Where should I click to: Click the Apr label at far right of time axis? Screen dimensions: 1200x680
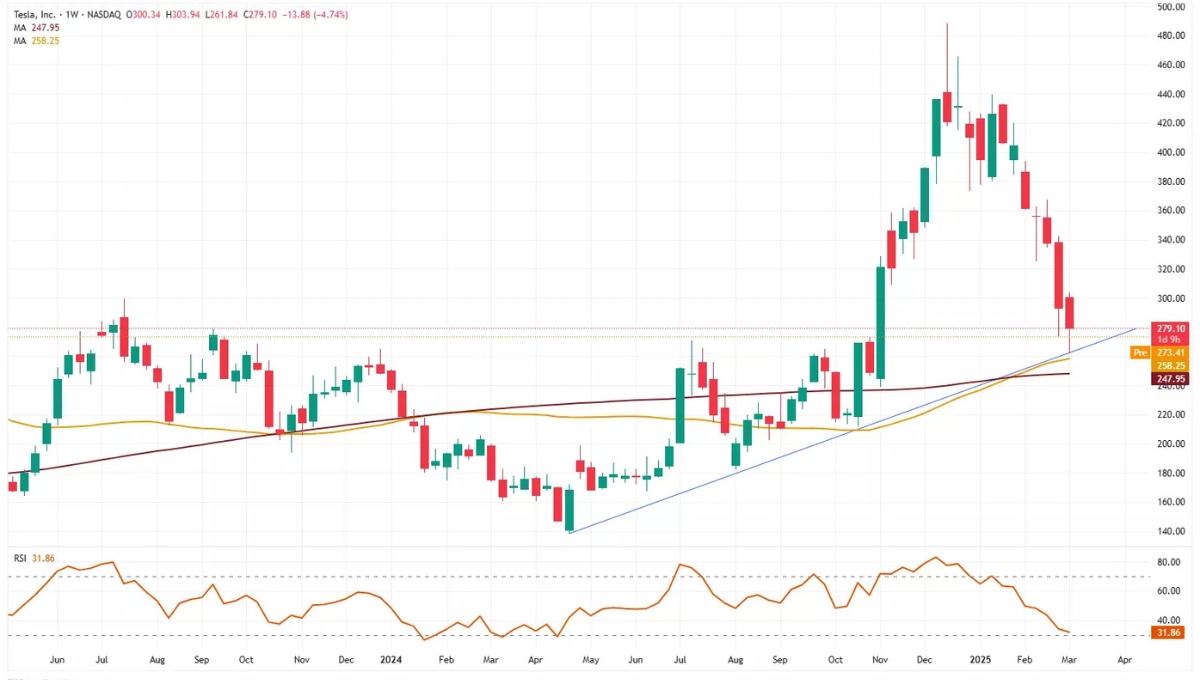1124,661
